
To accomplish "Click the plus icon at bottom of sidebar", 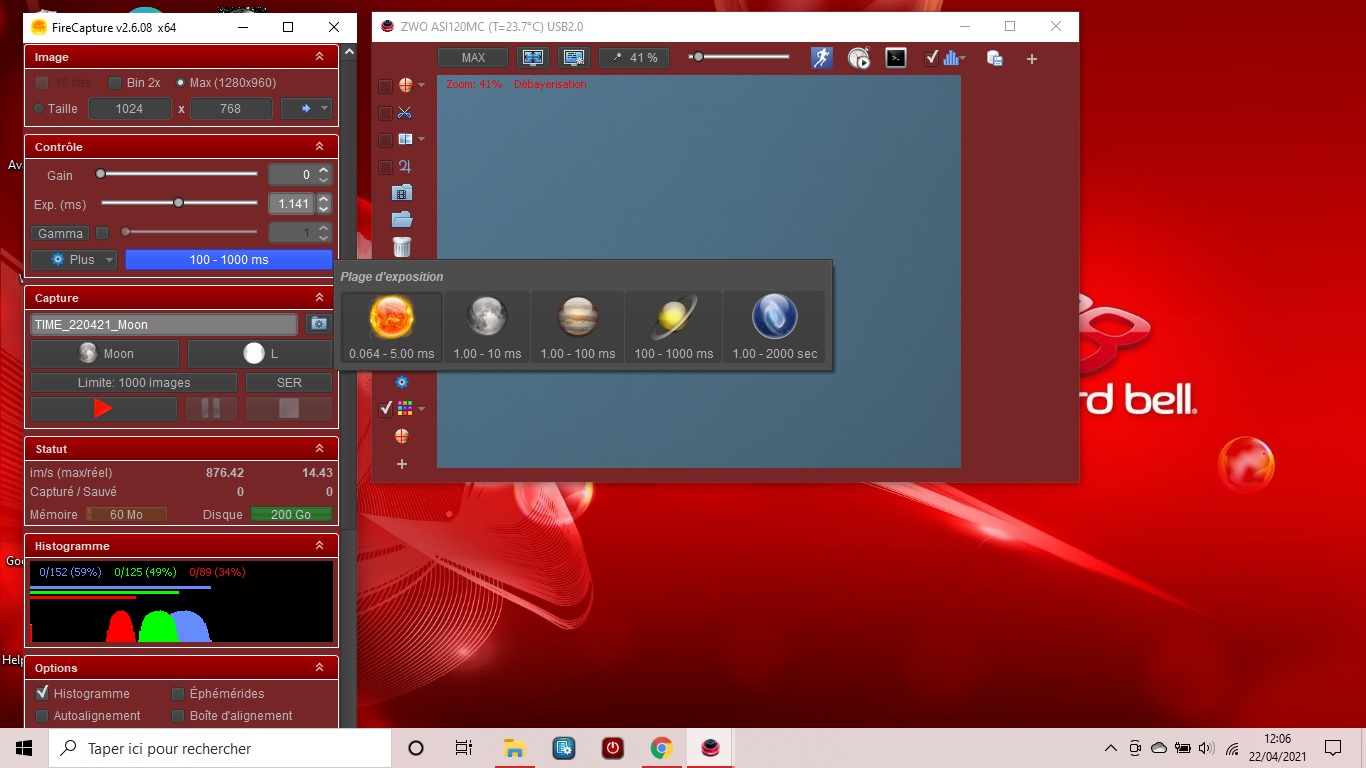I will coord(402,464).
